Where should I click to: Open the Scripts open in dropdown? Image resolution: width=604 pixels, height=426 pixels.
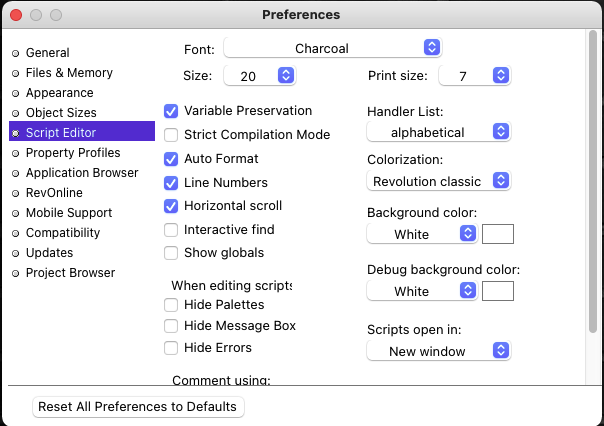pyautogui.click(x=439, y=351)
